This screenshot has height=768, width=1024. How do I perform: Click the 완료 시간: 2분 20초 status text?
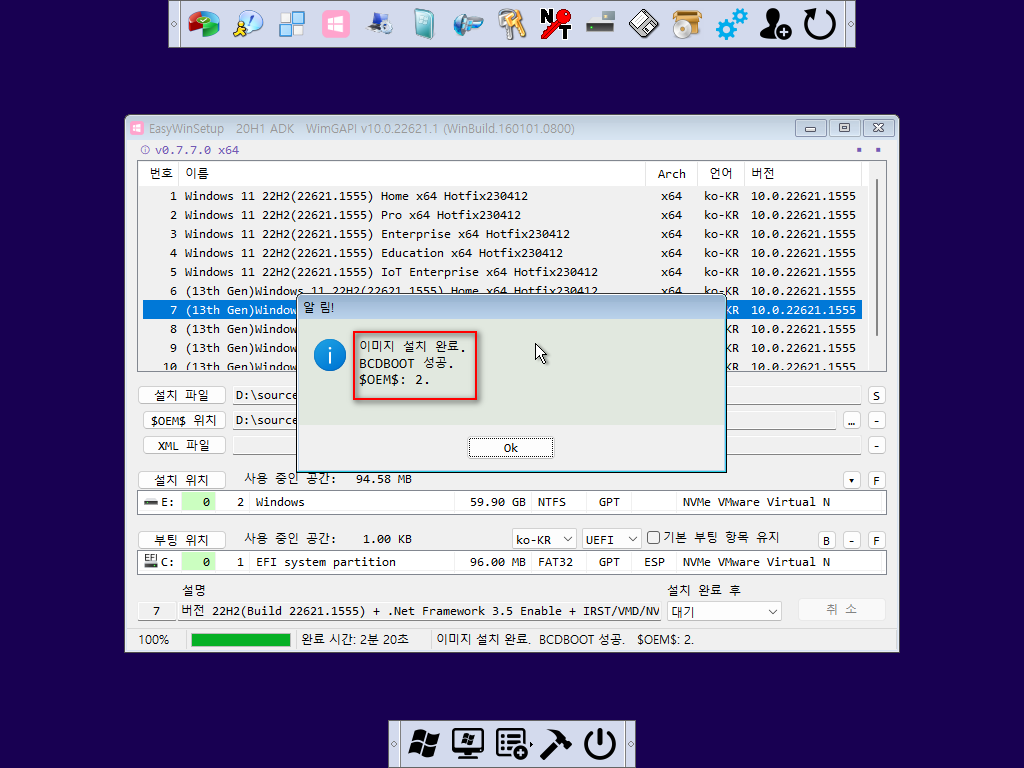point(355,639)
